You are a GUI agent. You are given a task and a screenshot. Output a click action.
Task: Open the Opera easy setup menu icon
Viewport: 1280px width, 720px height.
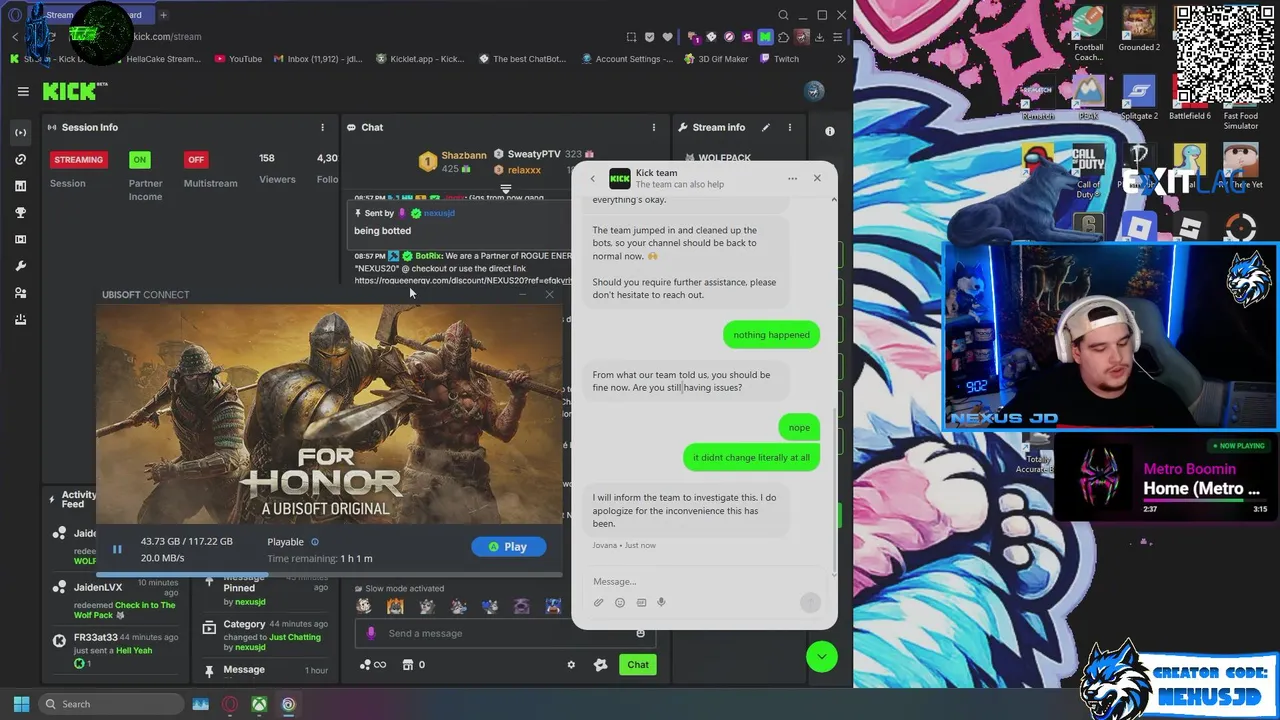837,37
